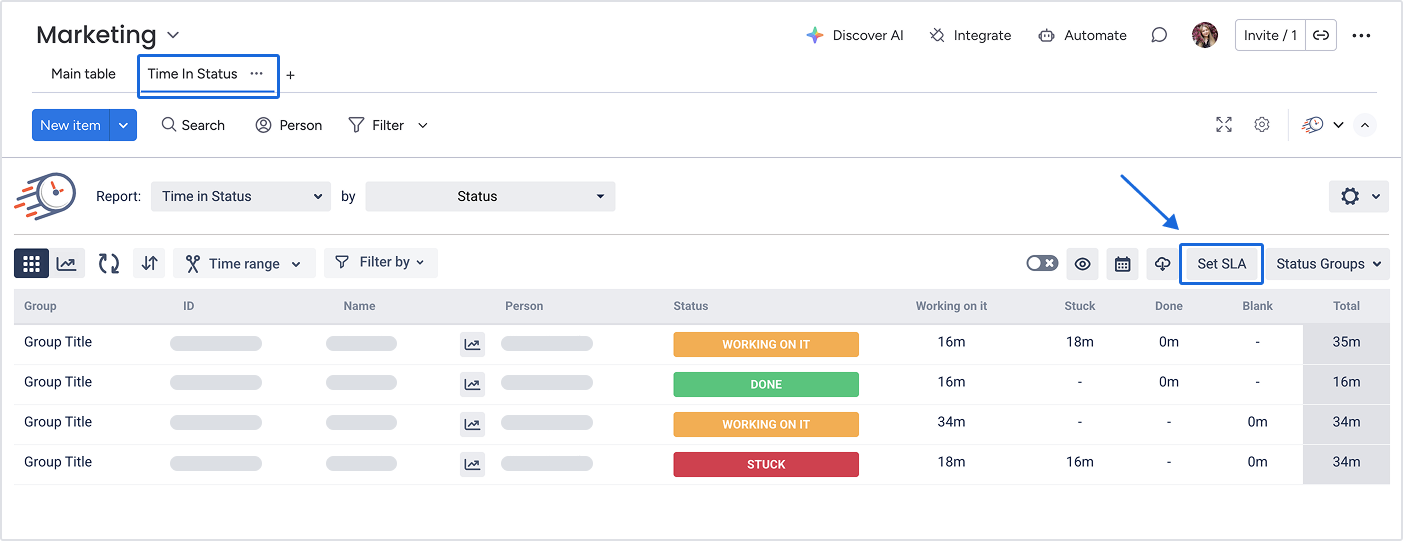1403x541 pixels.
Task: Click the Set SLA button
Action: (1221, 264)
